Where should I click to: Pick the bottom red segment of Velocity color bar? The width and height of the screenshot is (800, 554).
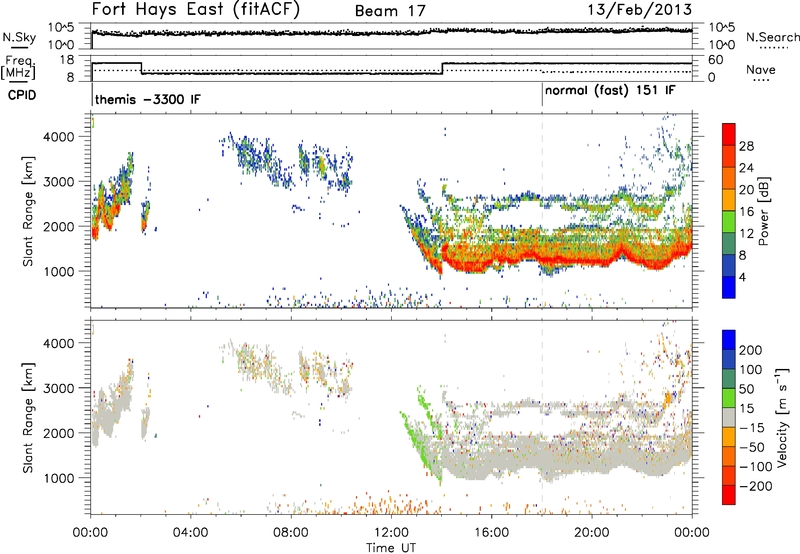729,495
